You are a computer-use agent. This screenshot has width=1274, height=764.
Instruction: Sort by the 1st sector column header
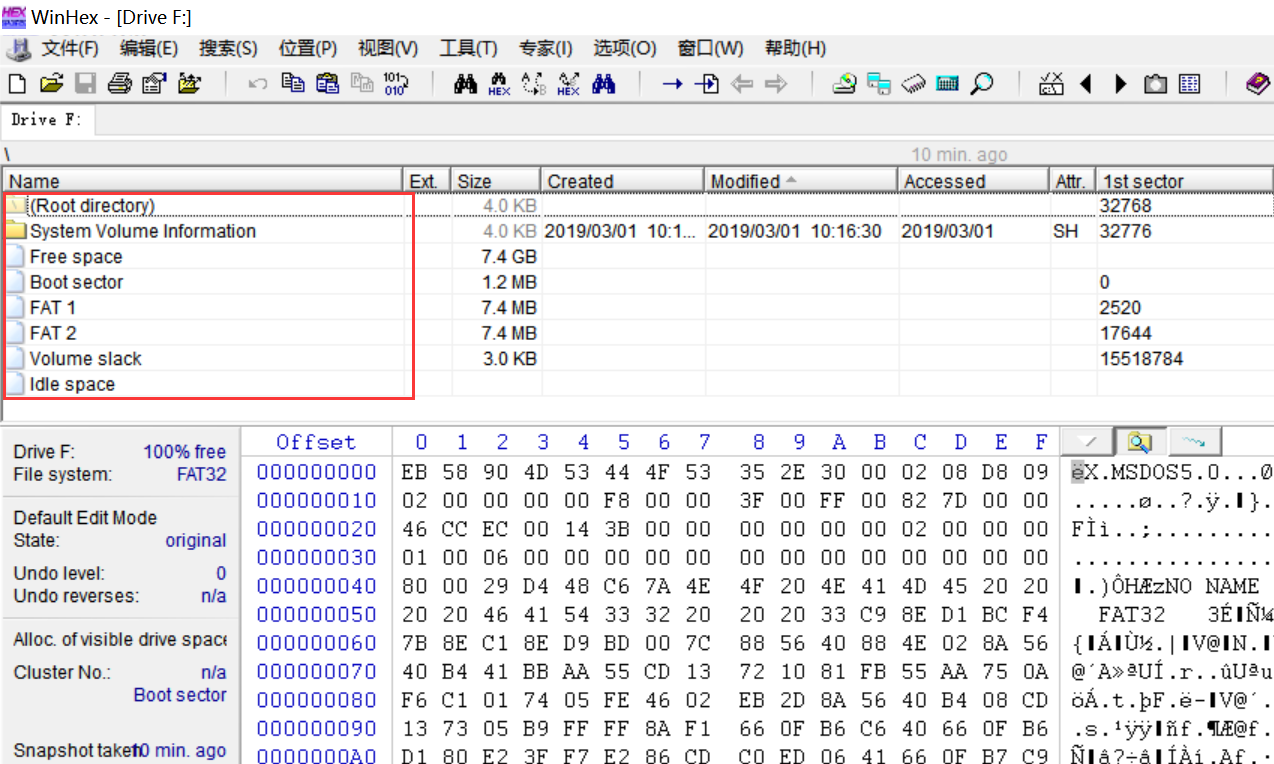(x=1185, y=181)
